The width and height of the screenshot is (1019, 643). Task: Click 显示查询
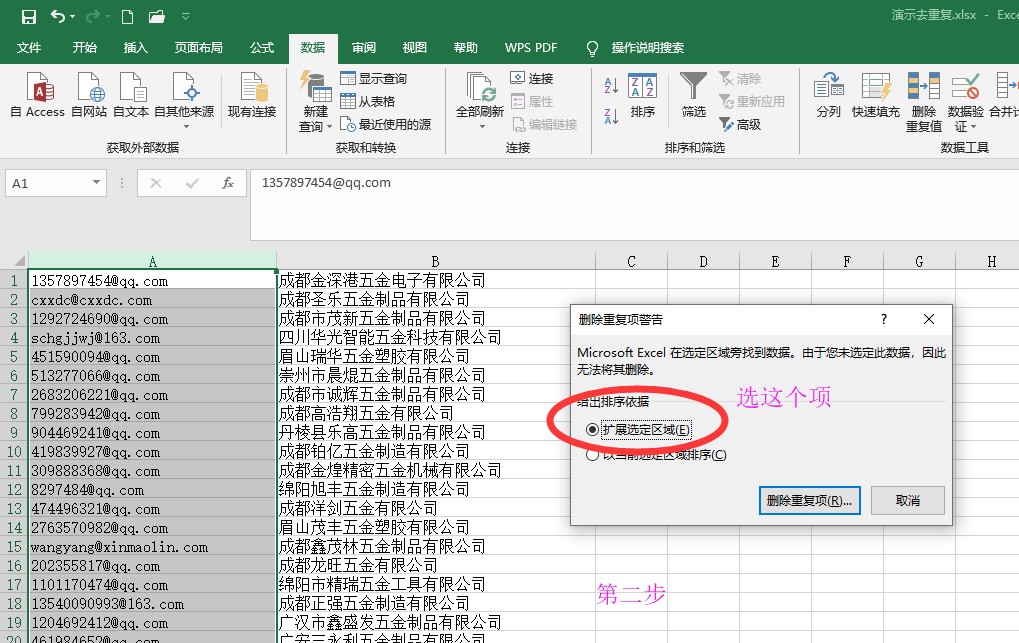(374, 79)
